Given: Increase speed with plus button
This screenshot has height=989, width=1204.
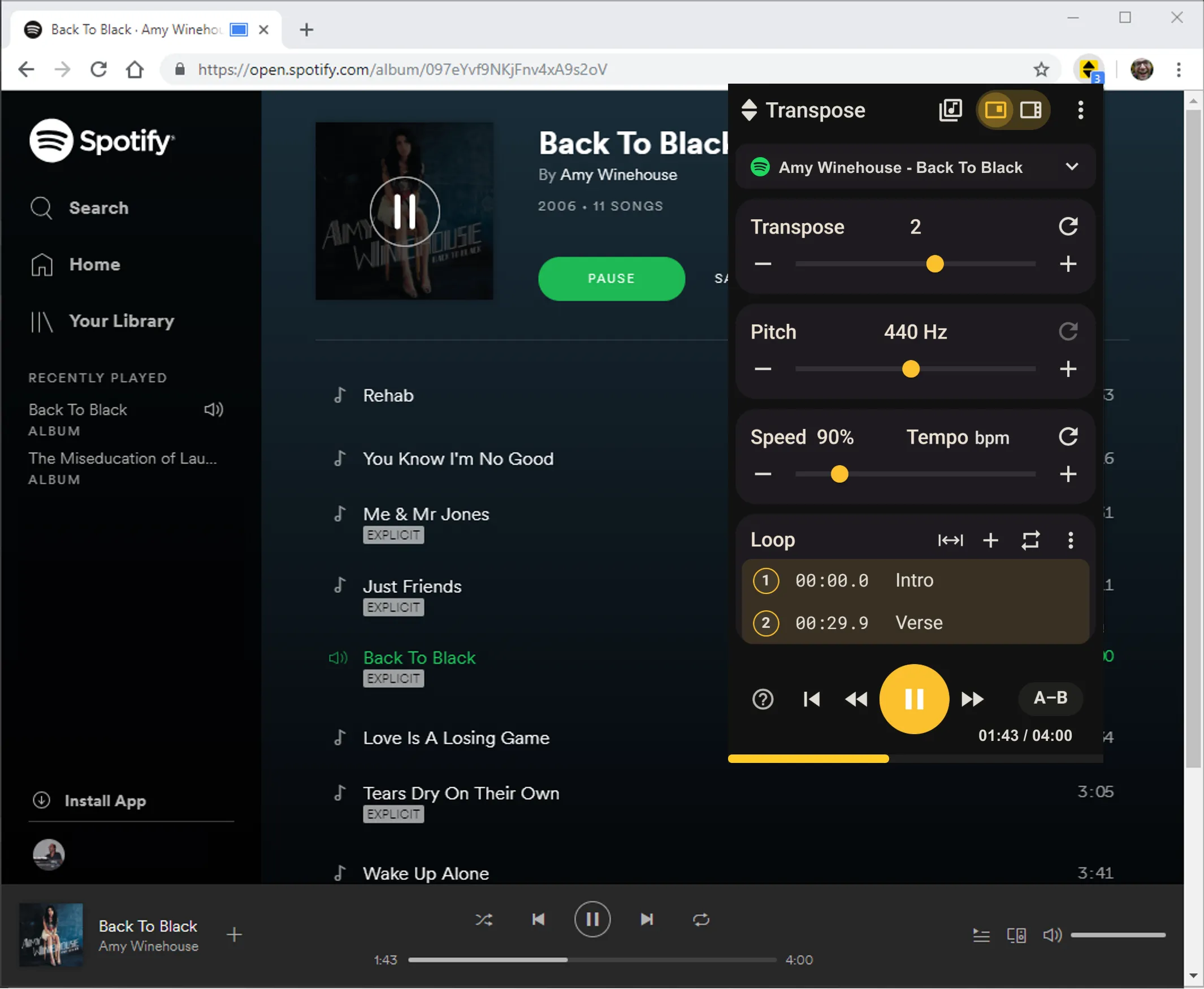Looking at the screenshot, I should (x=1068, y=474).
